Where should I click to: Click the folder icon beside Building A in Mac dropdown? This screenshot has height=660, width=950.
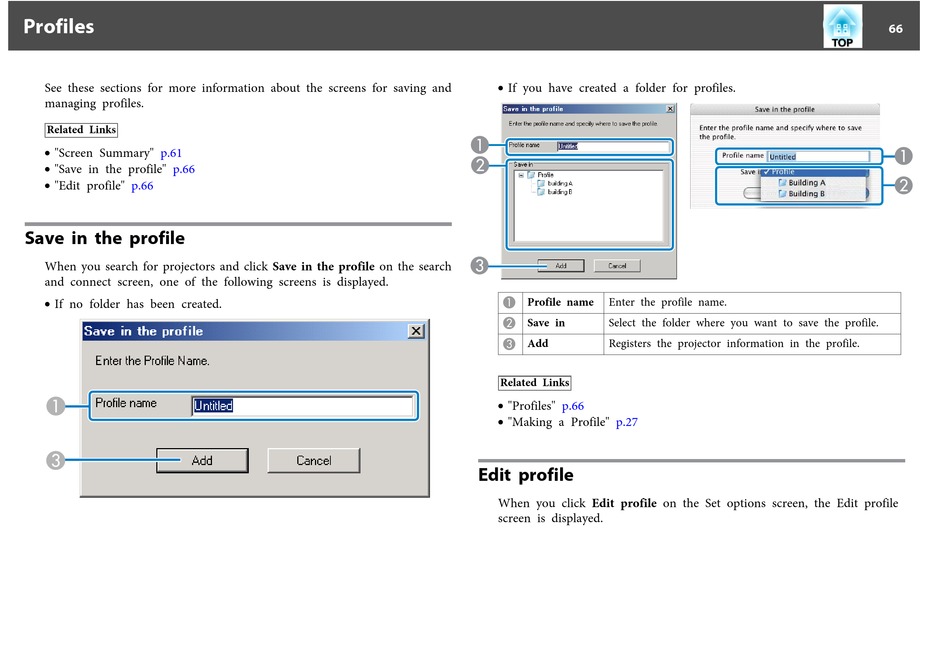click(782, 182)
